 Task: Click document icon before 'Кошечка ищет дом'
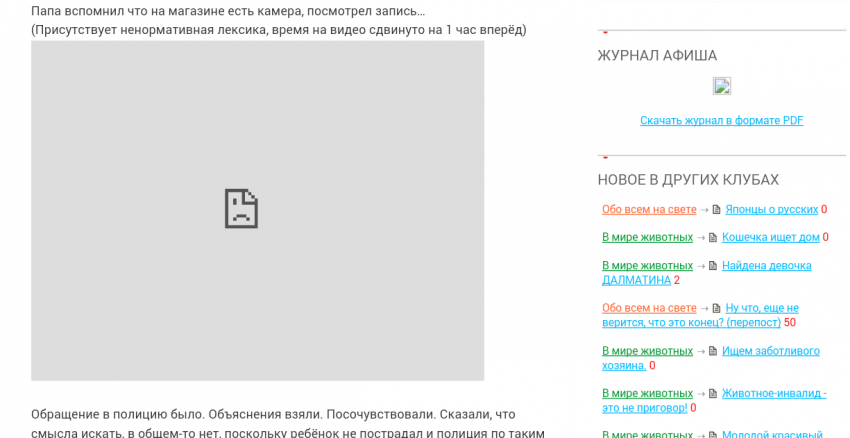[x=712, y=238]
